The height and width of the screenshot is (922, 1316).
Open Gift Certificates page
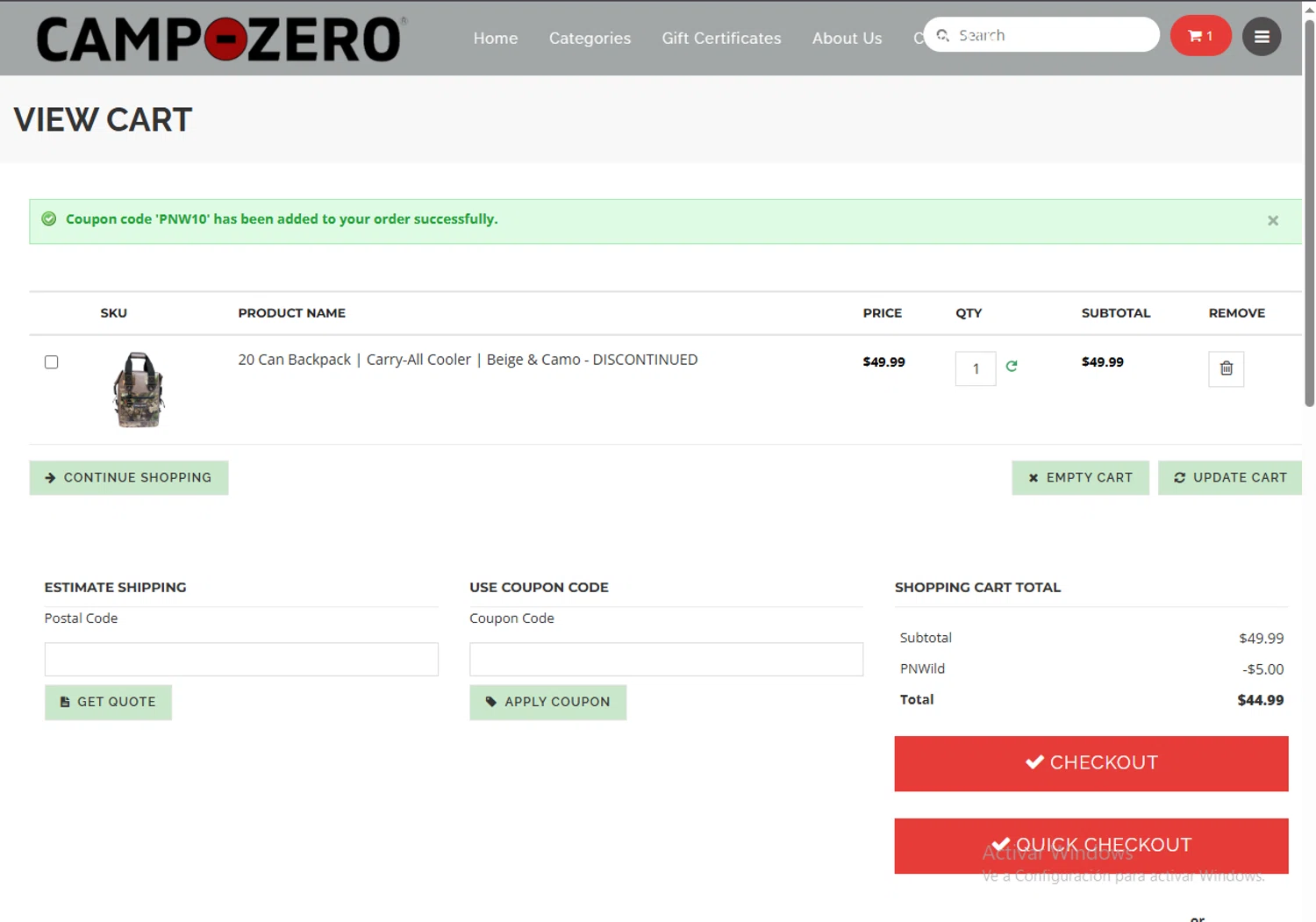(x=721, y=39)
